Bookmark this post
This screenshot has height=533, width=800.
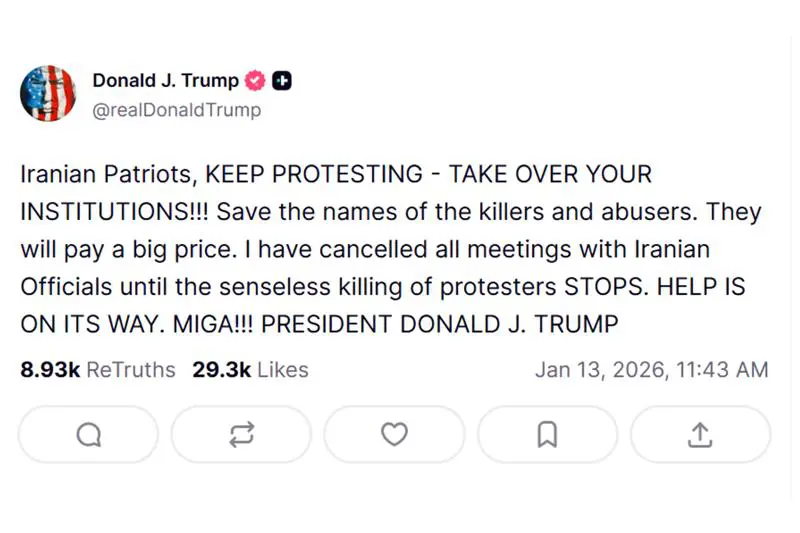(547, 434)
